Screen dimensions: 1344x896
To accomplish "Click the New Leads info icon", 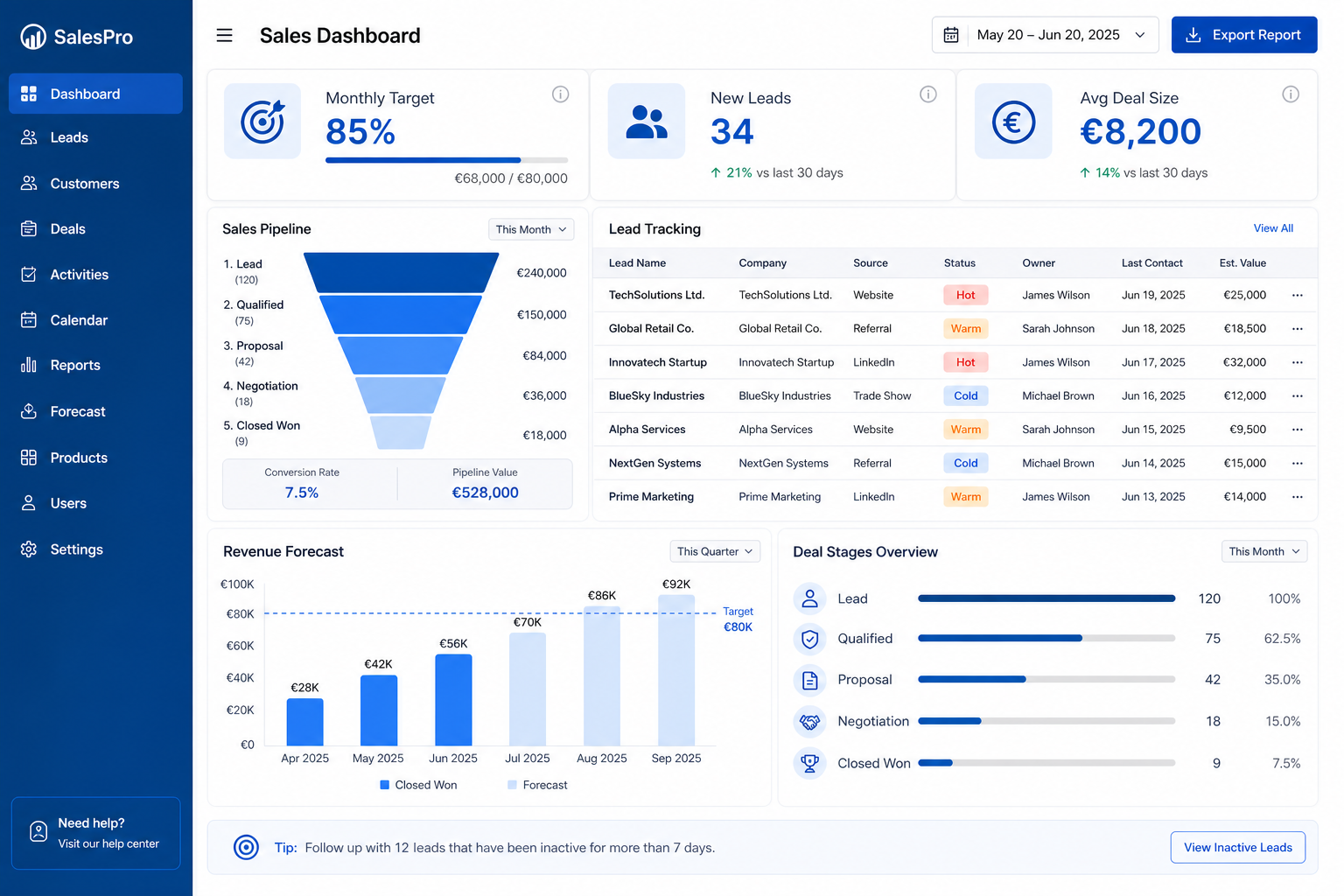I will (x=928, y=94).
